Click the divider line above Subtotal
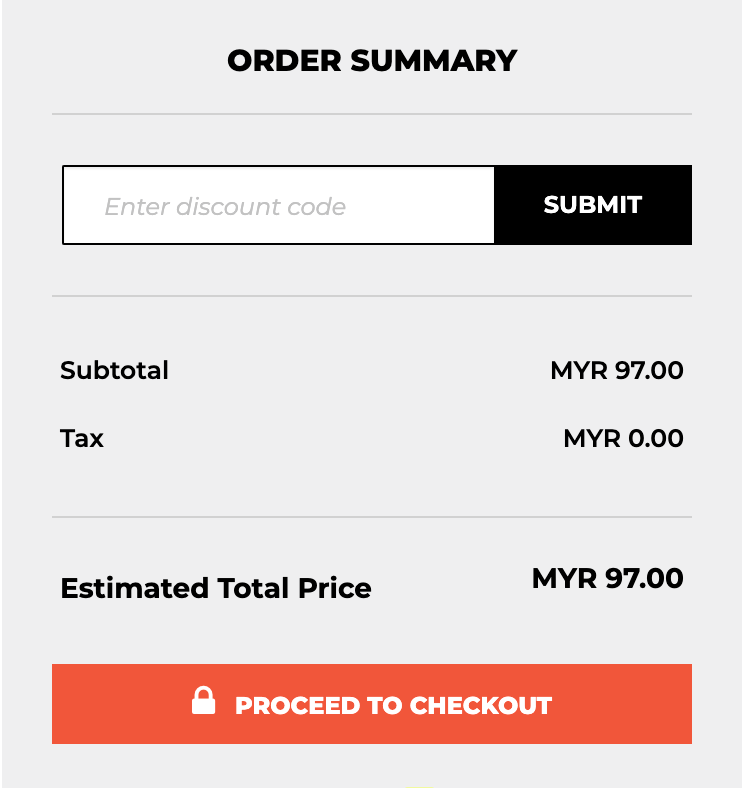This screenshot has height=788, width=744. coord(372,296)
